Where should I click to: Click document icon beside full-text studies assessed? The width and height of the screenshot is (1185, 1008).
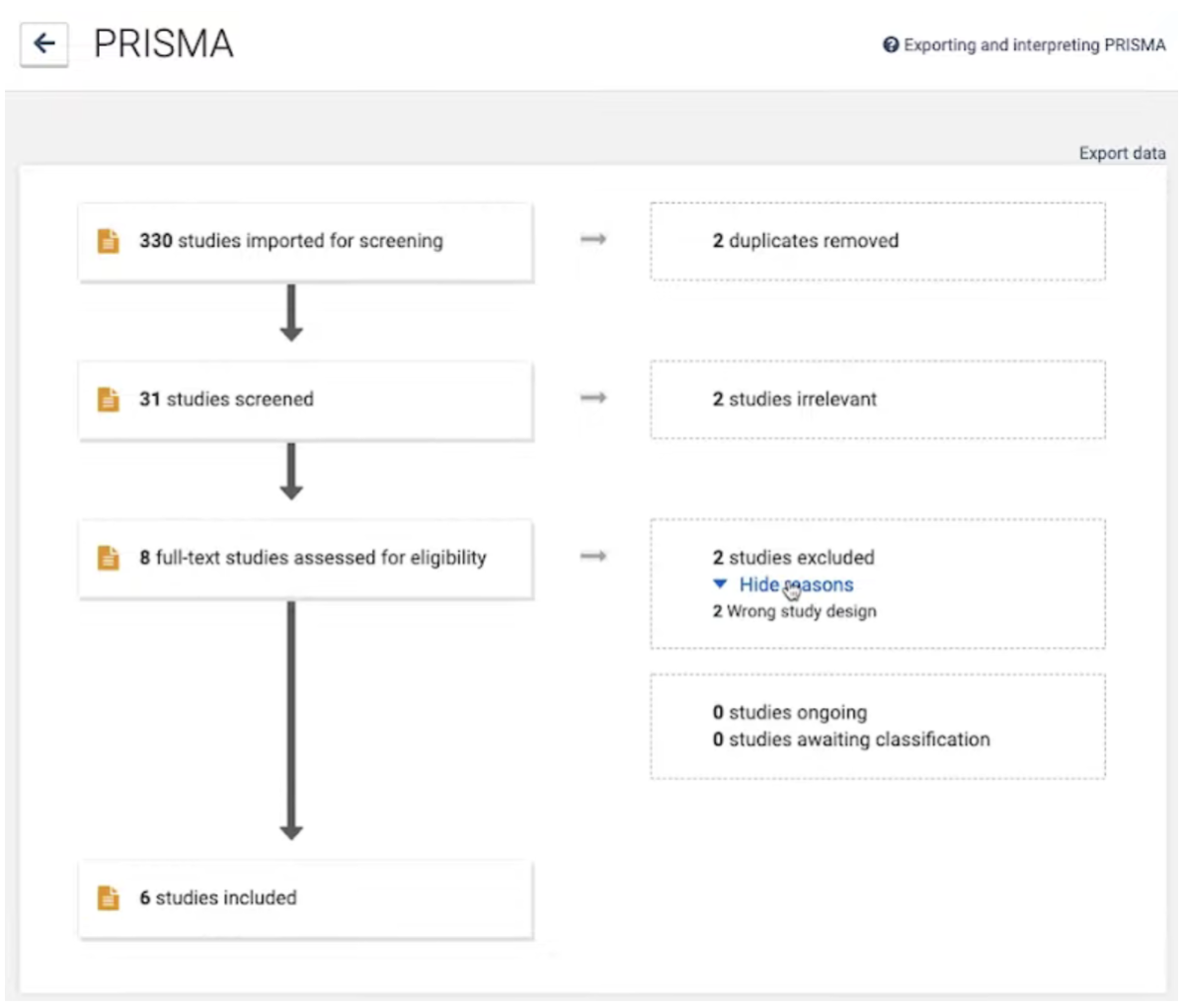click(109, 558)
